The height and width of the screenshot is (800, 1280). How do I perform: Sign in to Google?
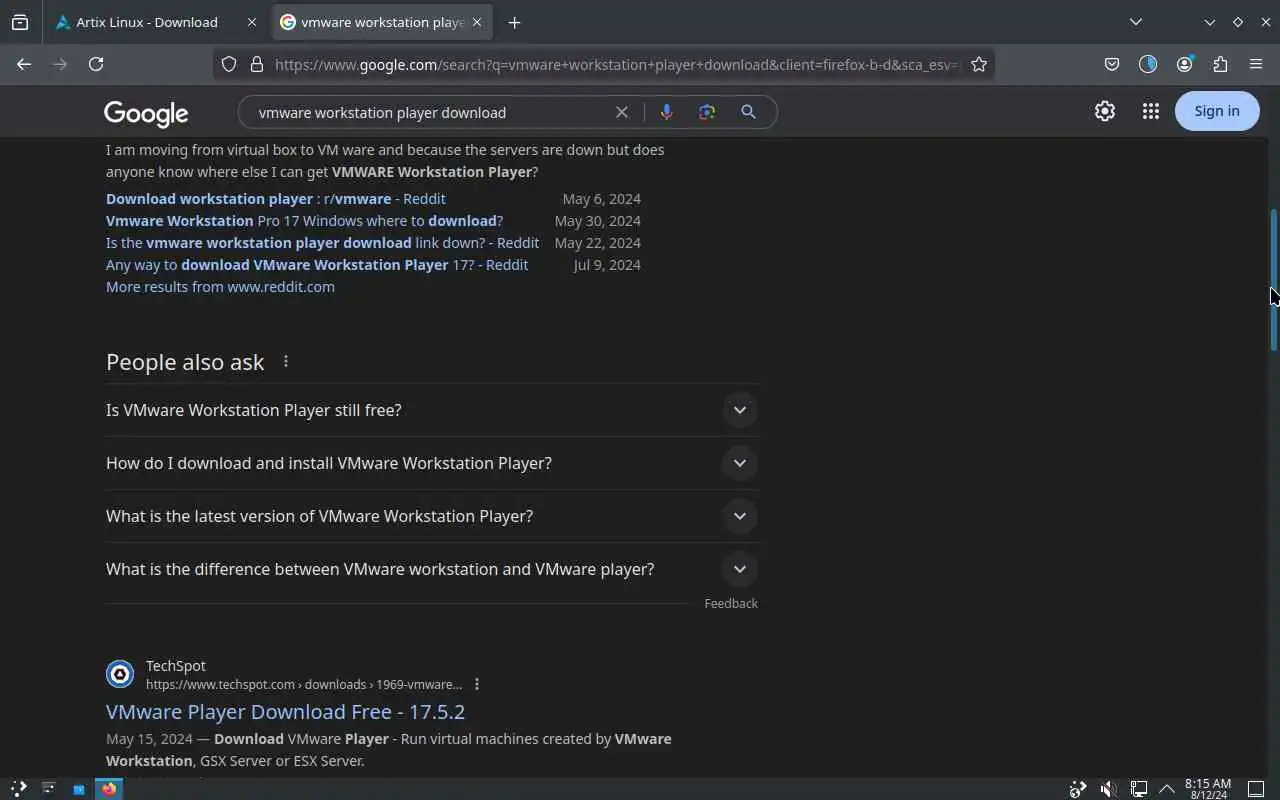point(1217,111)
